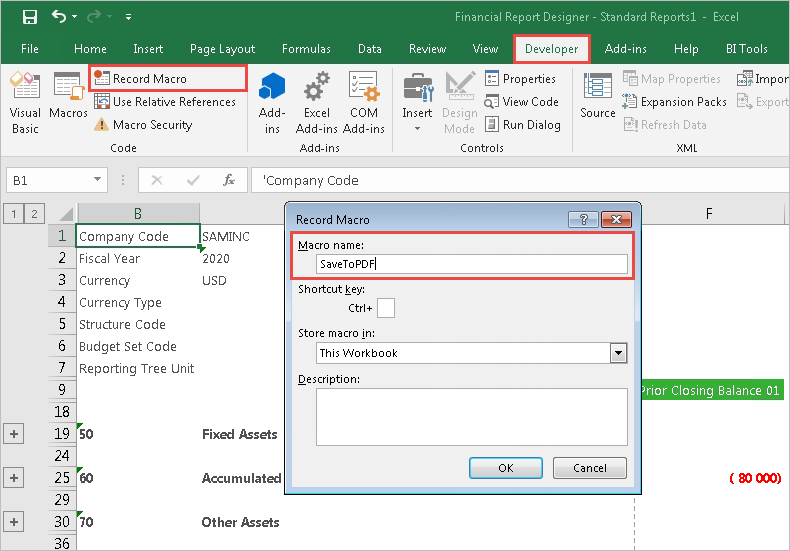
Task: Click the Reporting Tree Unit cell
Action: [x=138, y=368]
